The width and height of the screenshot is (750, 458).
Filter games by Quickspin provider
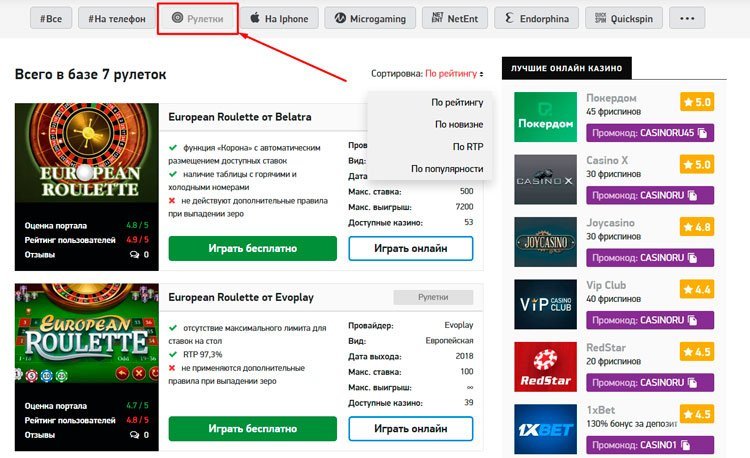click(x=624, y=19)
